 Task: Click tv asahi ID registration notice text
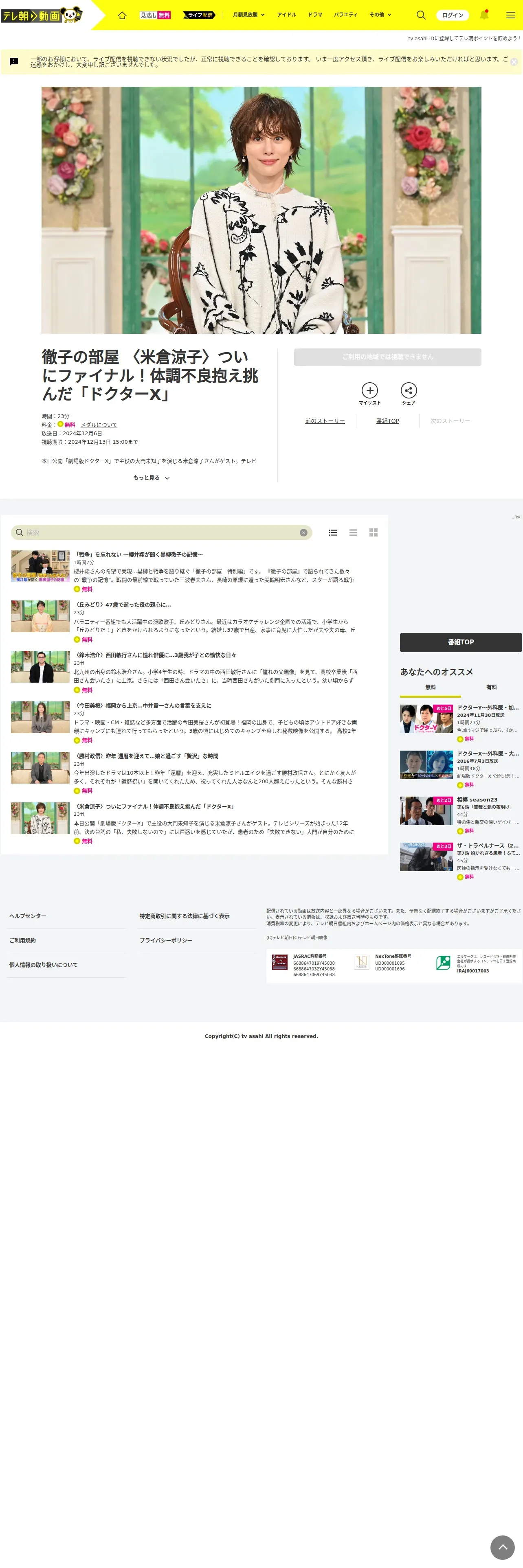pyautogui.click(x=465, y=38)
